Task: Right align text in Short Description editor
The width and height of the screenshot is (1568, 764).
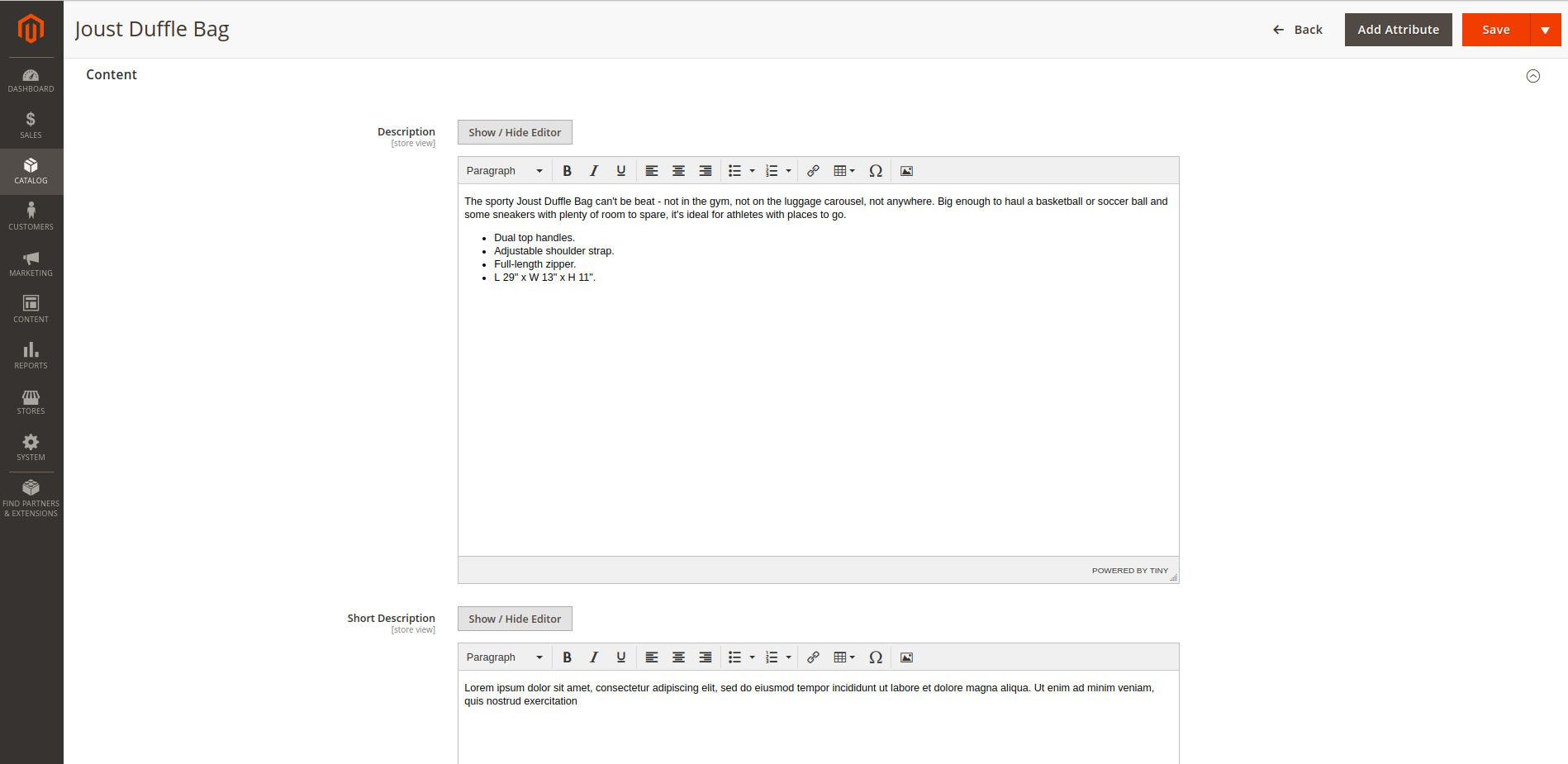Action: pos(705,657)
